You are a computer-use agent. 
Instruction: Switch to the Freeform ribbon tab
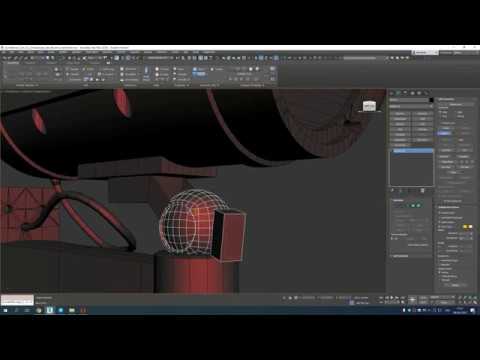(x=30, y=63)
